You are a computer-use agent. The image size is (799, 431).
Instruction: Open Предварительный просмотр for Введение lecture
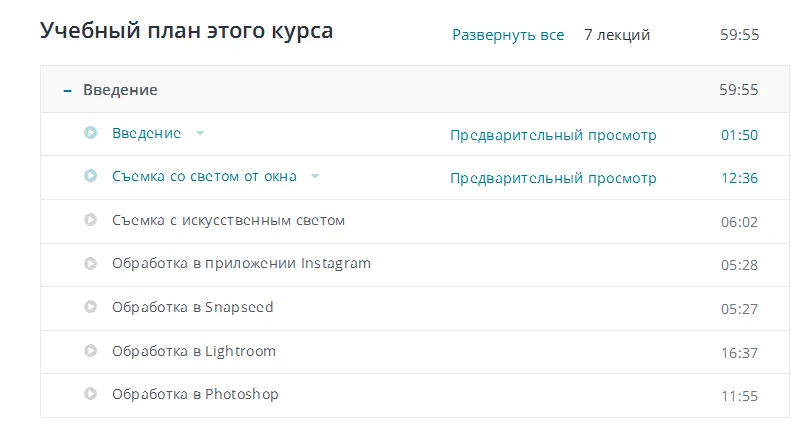pyautogui.click(x=553, y=135)
